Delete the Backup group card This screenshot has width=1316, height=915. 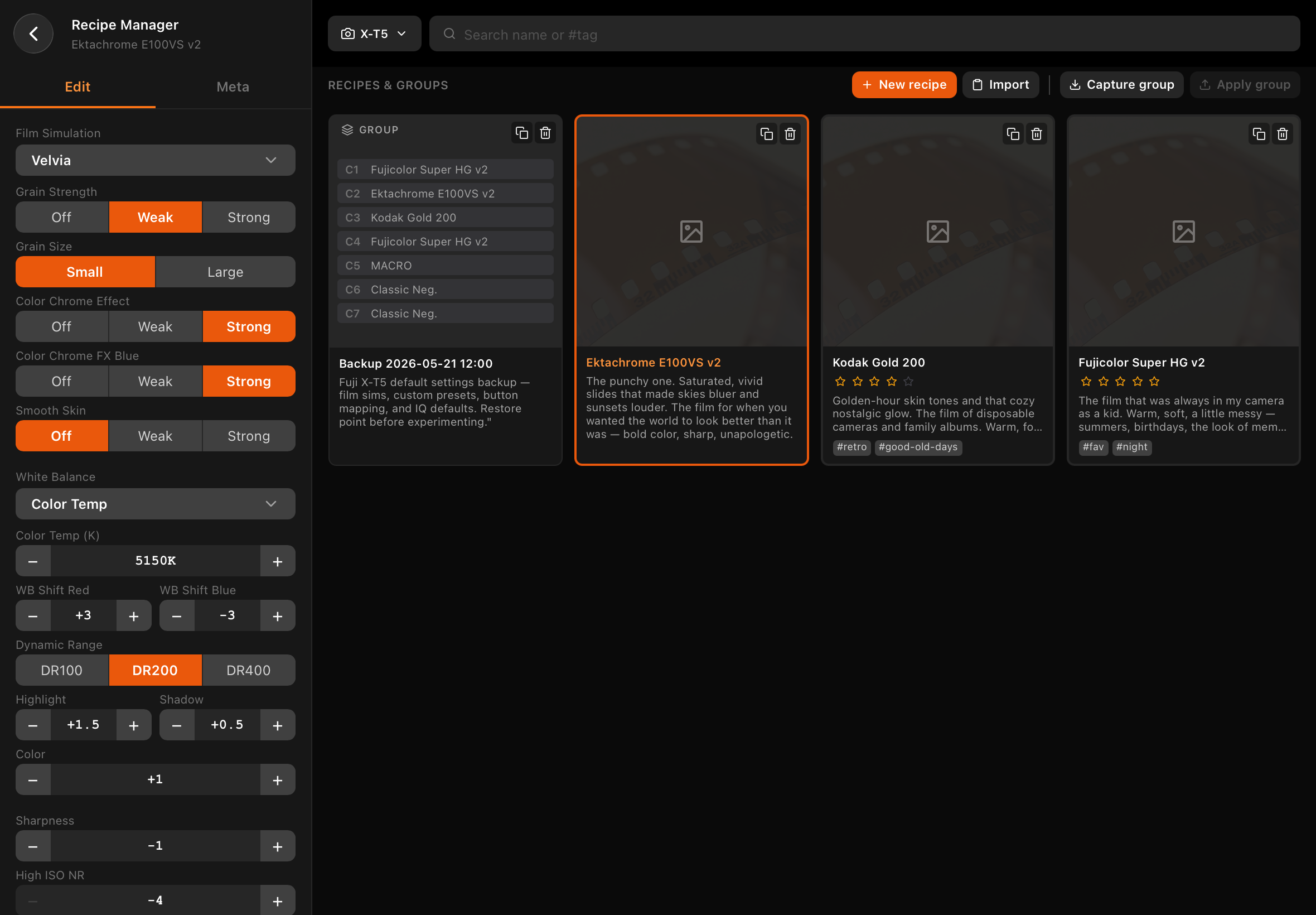545,133
